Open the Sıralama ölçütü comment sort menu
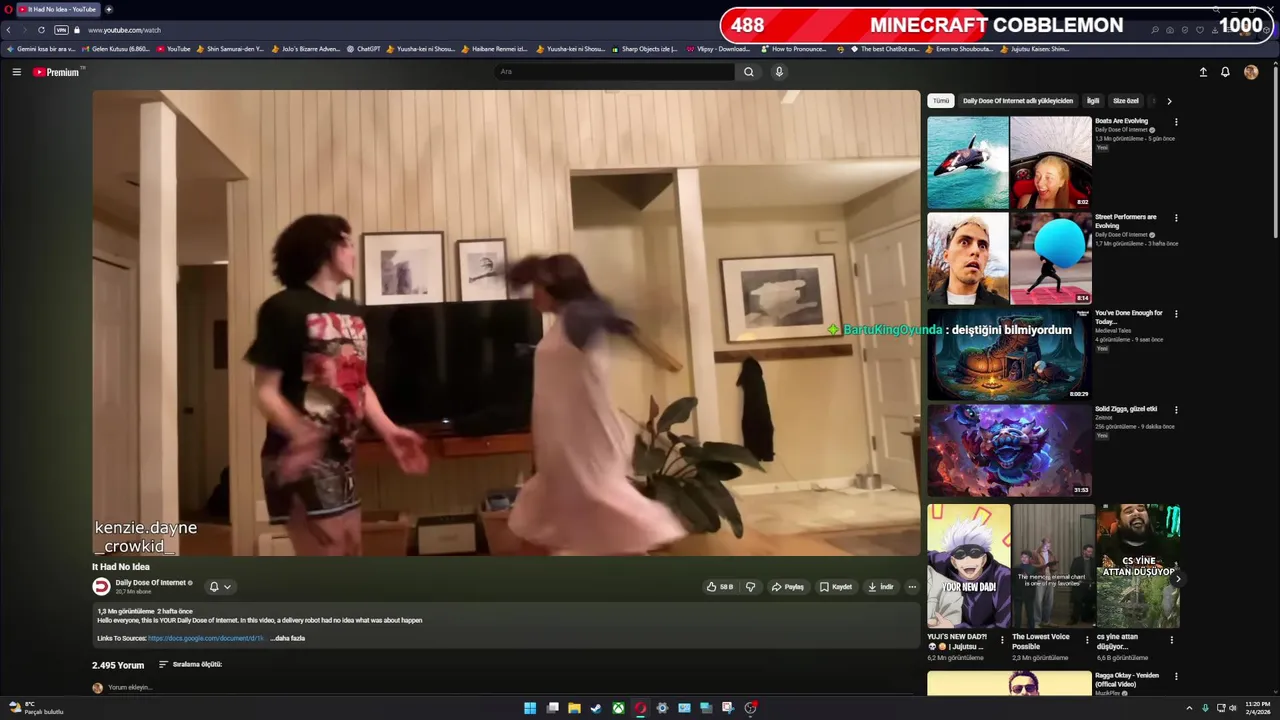Image resolution: width=1280 pixels, height=720 pixels. [190, 664]
